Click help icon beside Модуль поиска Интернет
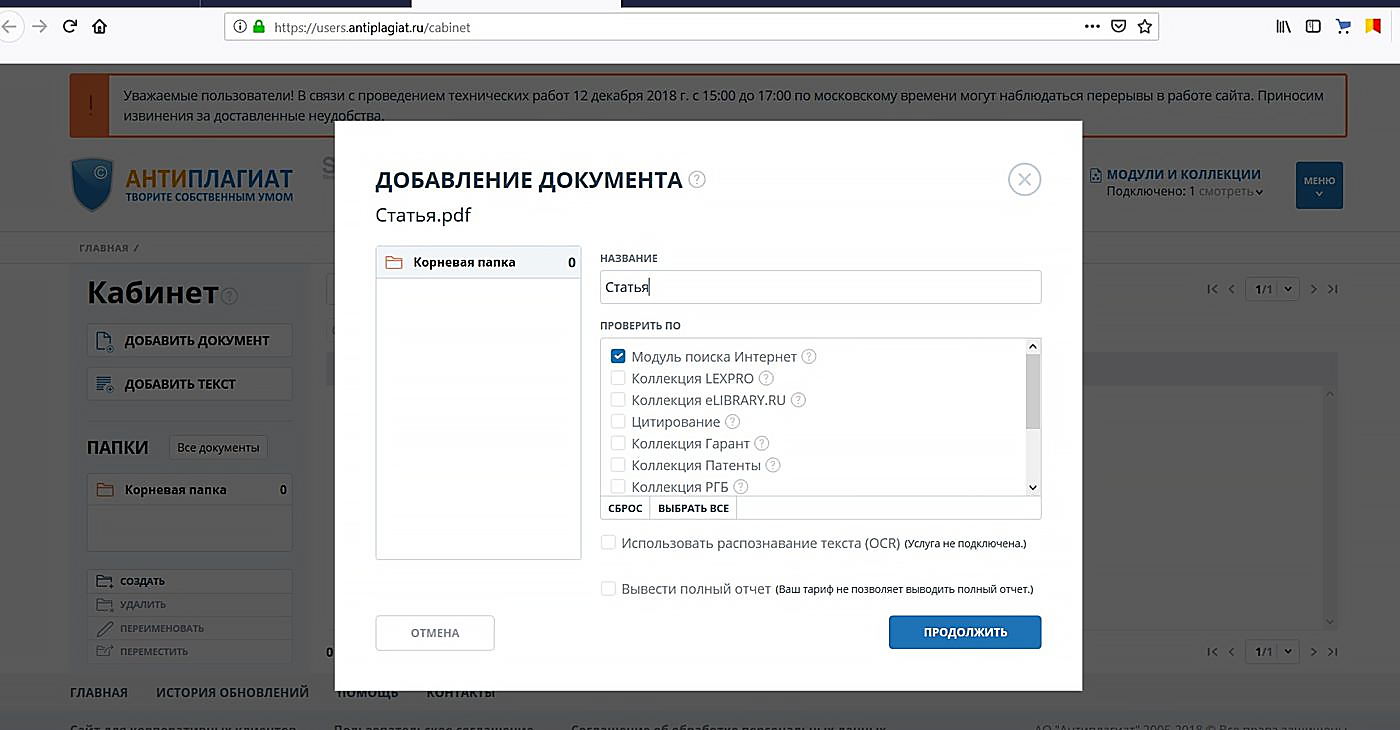The width and height of the screenshot is (1400, 730). [809, 356]
